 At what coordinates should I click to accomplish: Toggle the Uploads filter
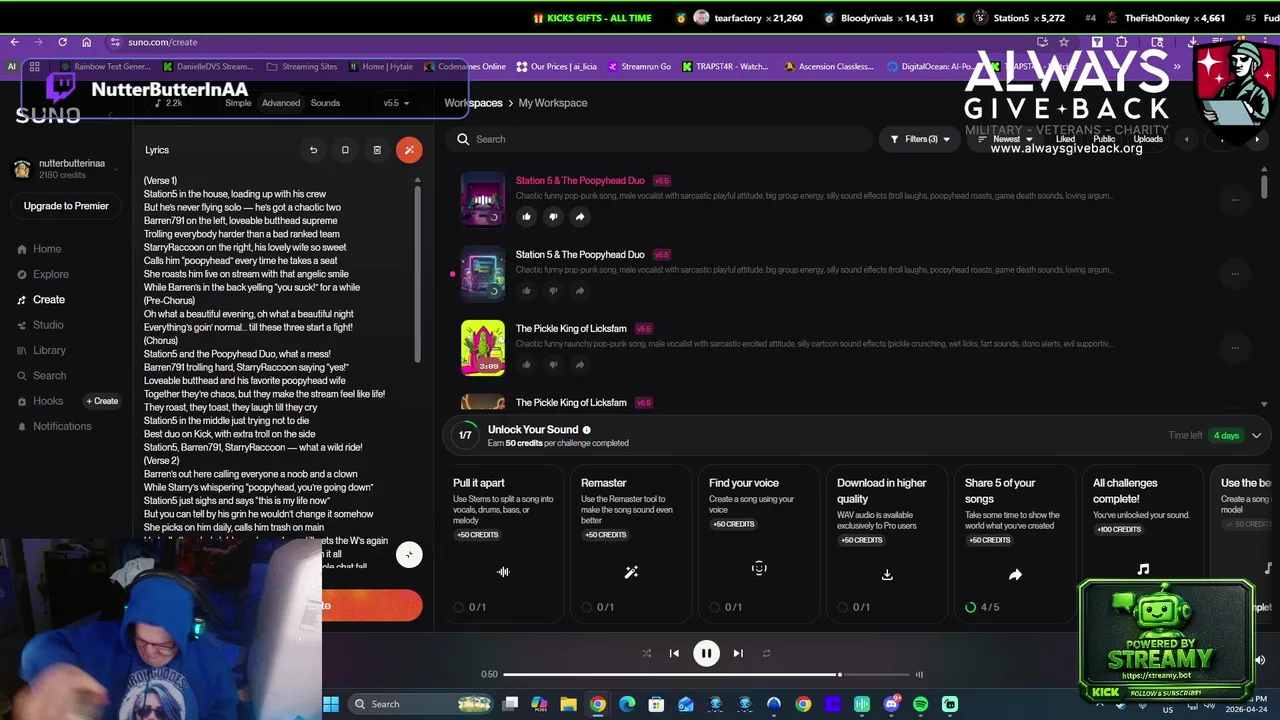[1148, 139]
